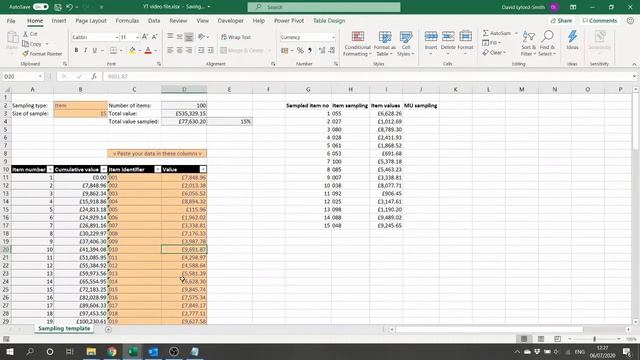The image size is (640, 360).
Task: Click the Copy button
Action: coord(32,44)
